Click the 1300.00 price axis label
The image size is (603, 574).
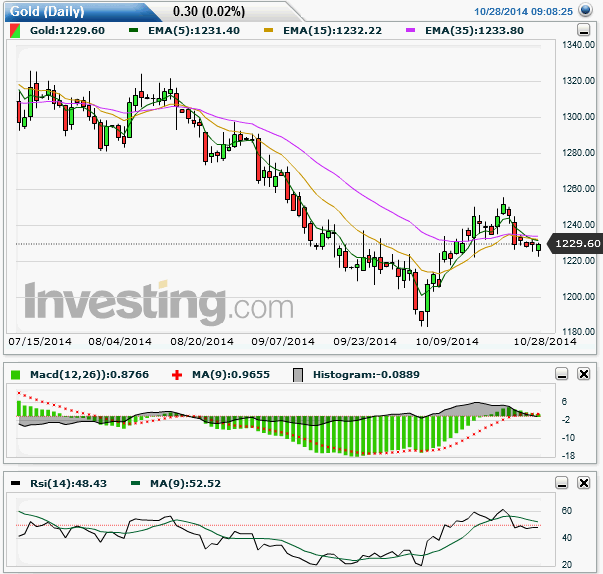[578, 116]
